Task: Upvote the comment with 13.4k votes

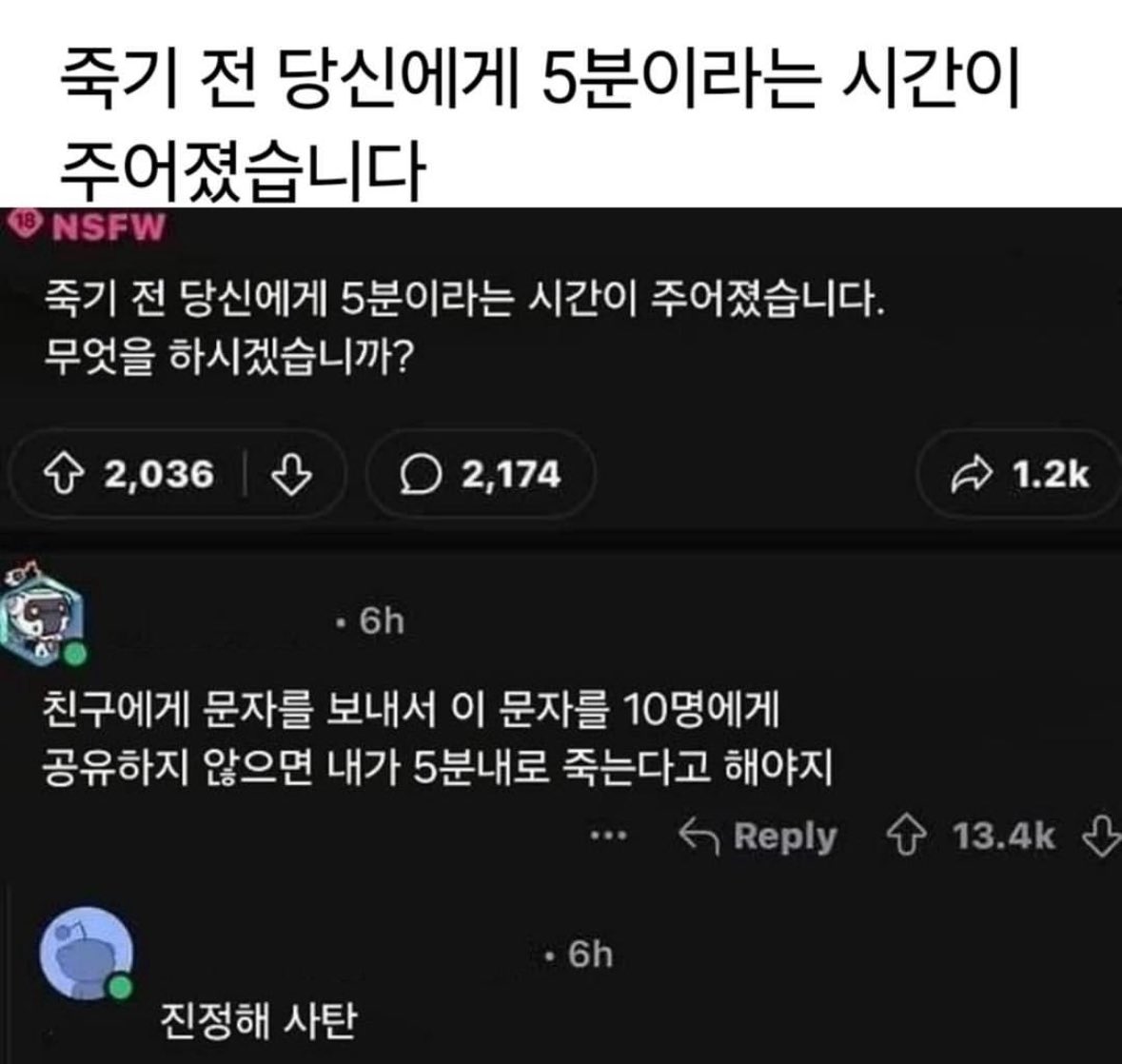Action: click(x=907, y=836)
